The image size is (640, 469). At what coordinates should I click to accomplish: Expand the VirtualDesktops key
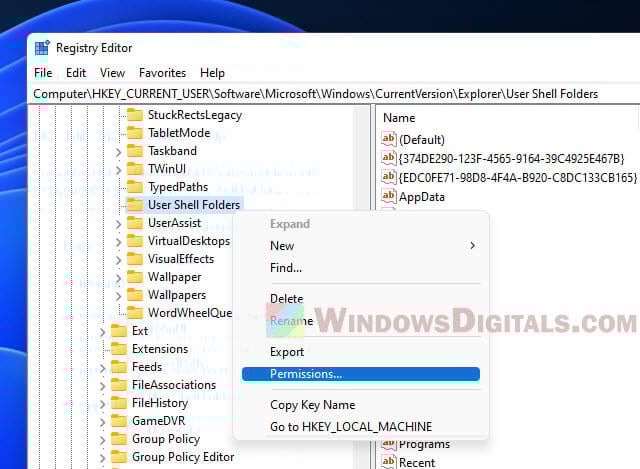point(118,242)
